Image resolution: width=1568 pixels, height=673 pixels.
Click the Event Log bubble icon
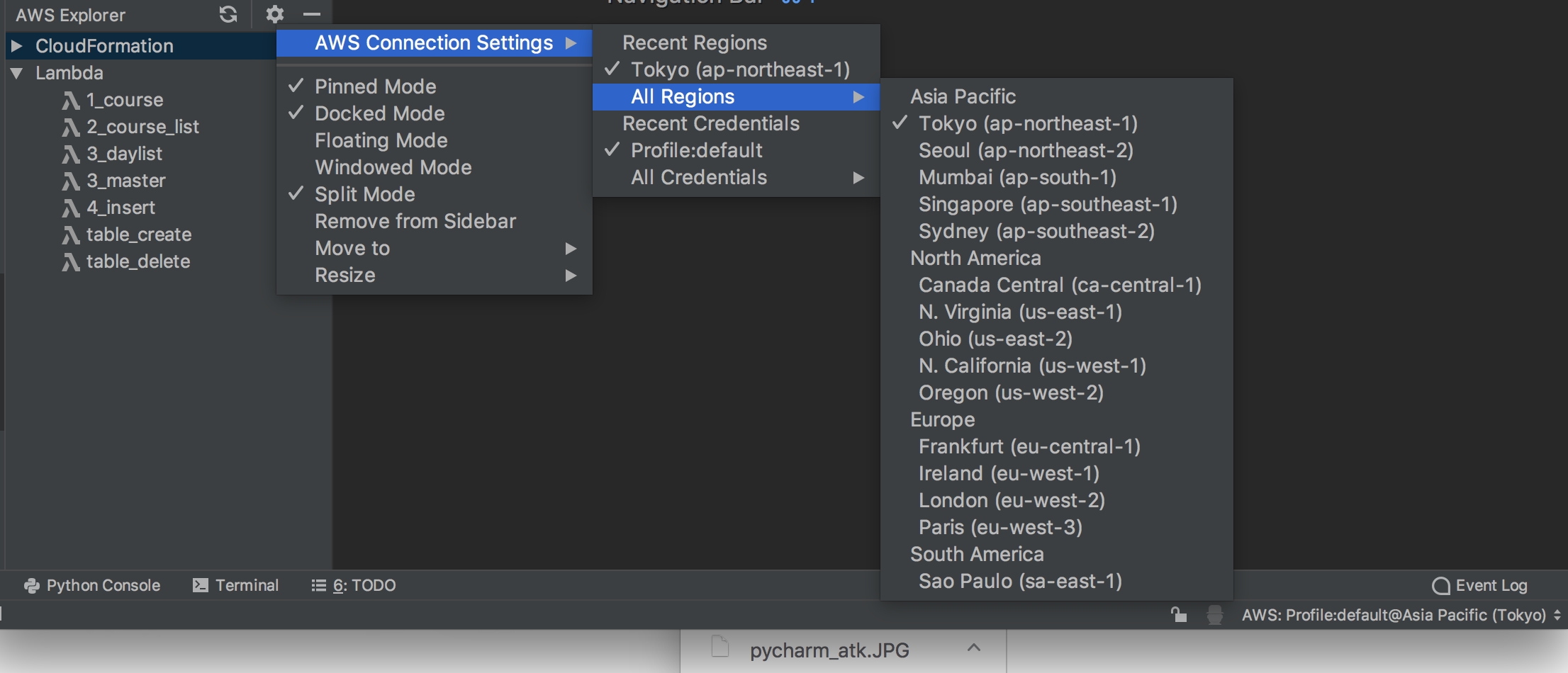coord(1440,586)
